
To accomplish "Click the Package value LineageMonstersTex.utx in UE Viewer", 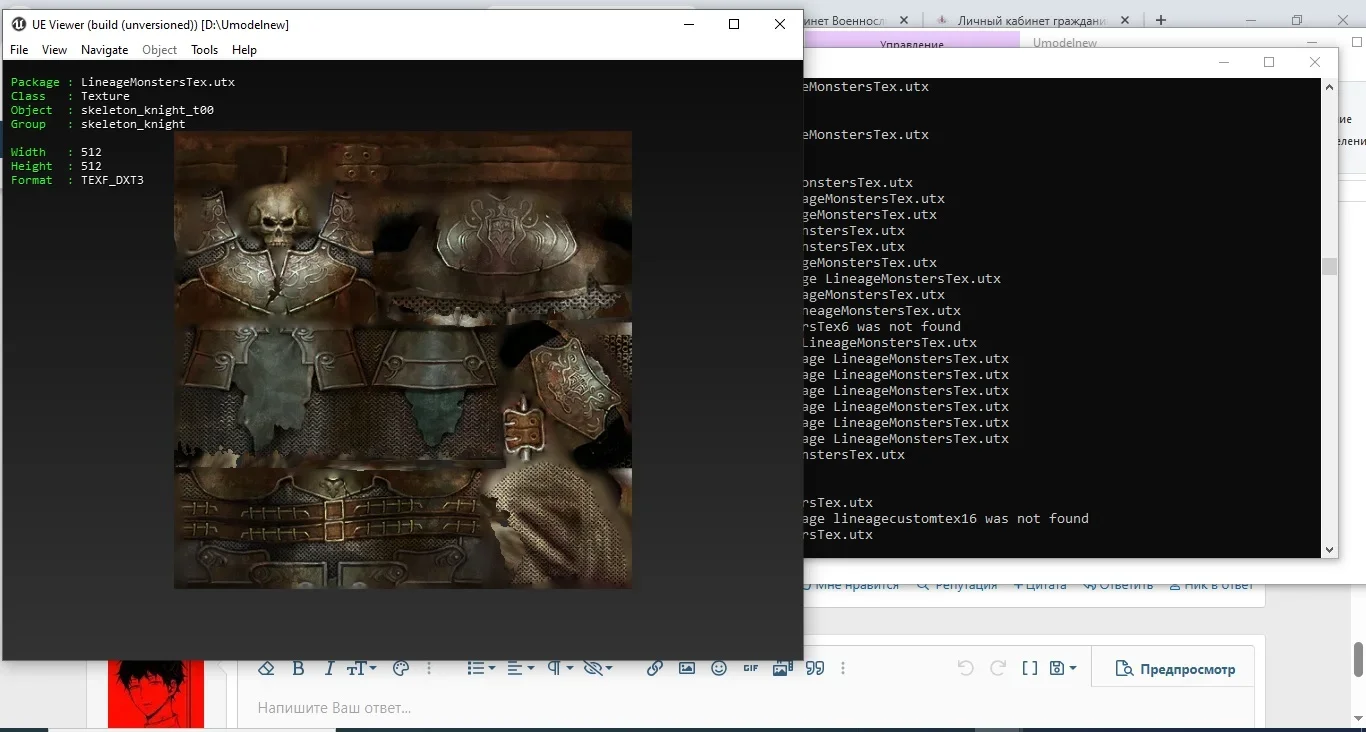I will point(158,82).
